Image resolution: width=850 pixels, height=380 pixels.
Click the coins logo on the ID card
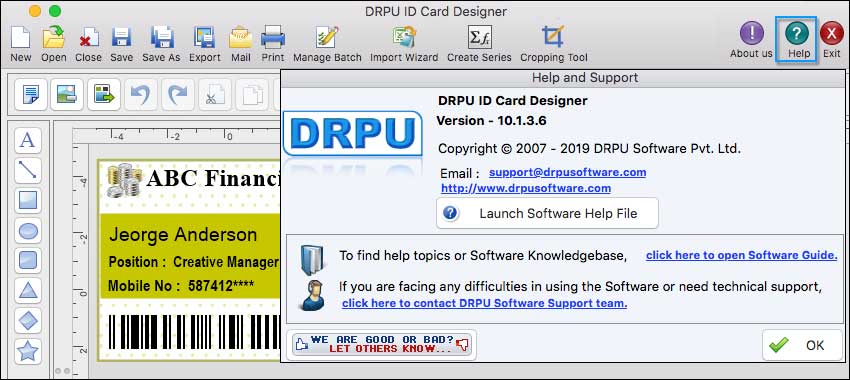tap(125, 180)
